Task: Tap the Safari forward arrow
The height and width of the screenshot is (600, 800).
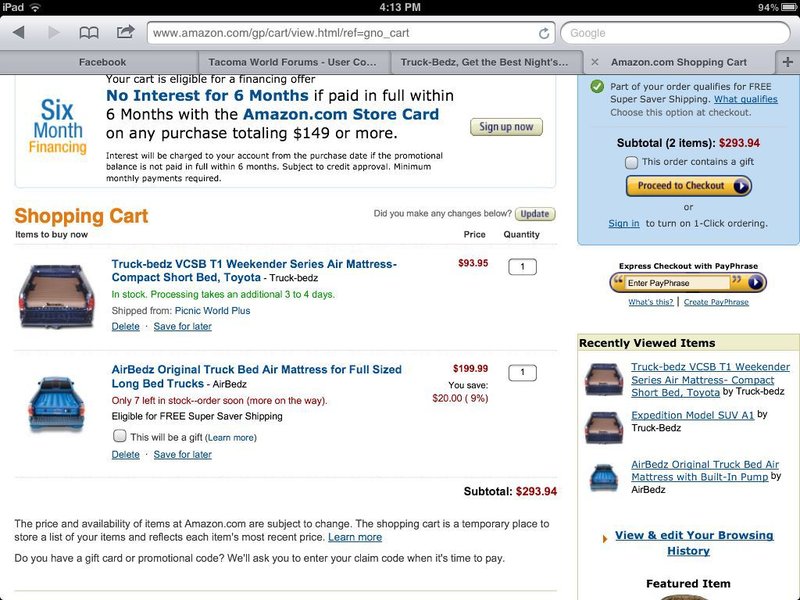Action: [54, 33]
